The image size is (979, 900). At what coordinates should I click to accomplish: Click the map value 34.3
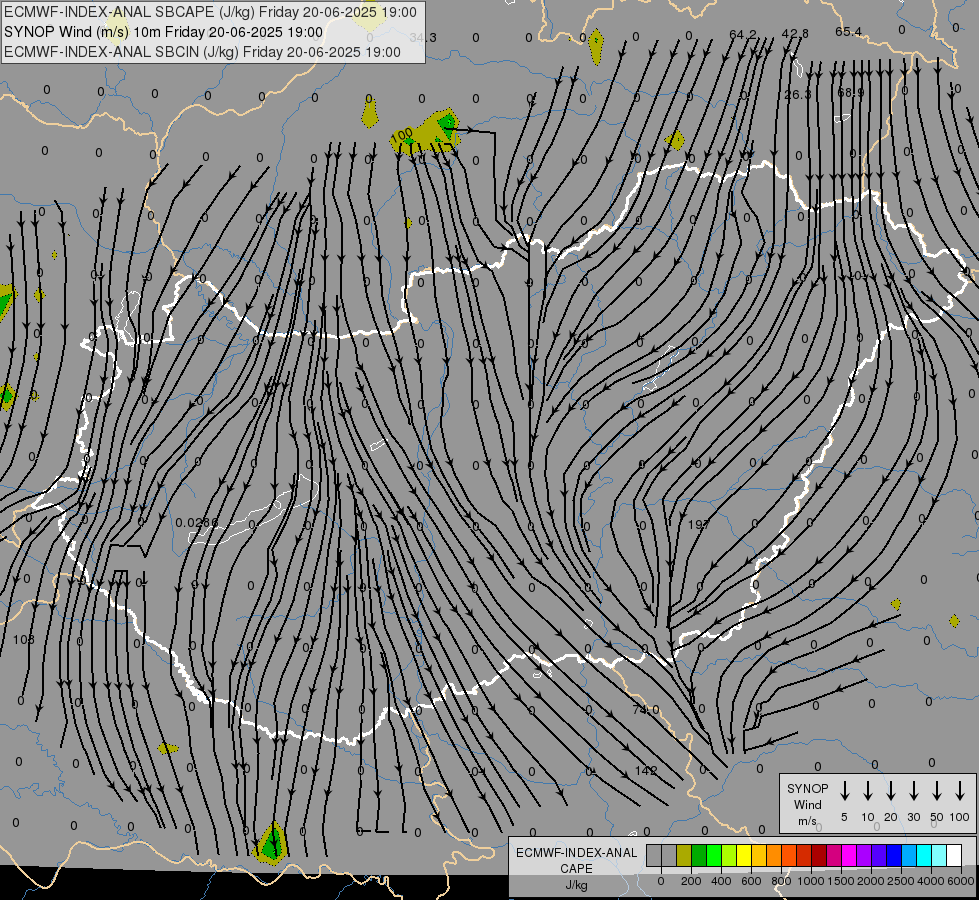click(423, 37)
